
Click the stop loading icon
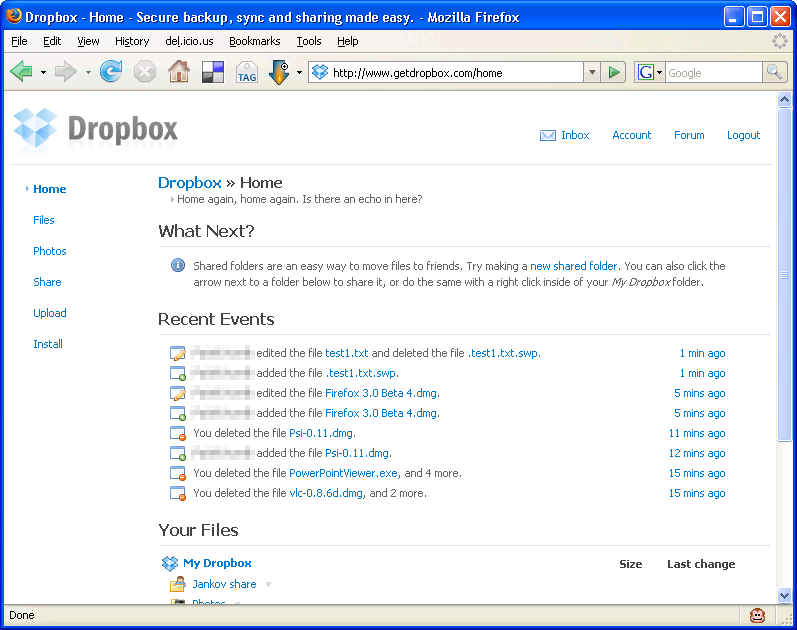click(145, 72)
